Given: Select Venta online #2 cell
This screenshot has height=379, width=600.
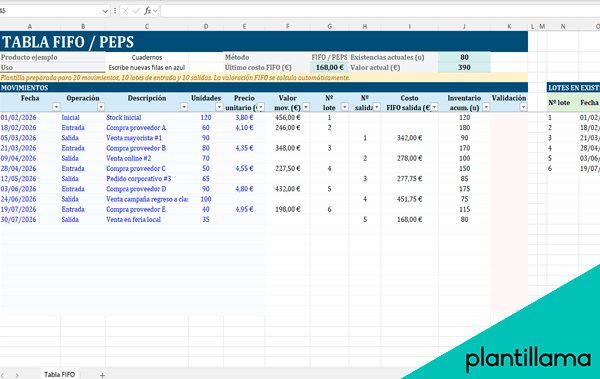Looking at the screenshot, I should point(147,158).
